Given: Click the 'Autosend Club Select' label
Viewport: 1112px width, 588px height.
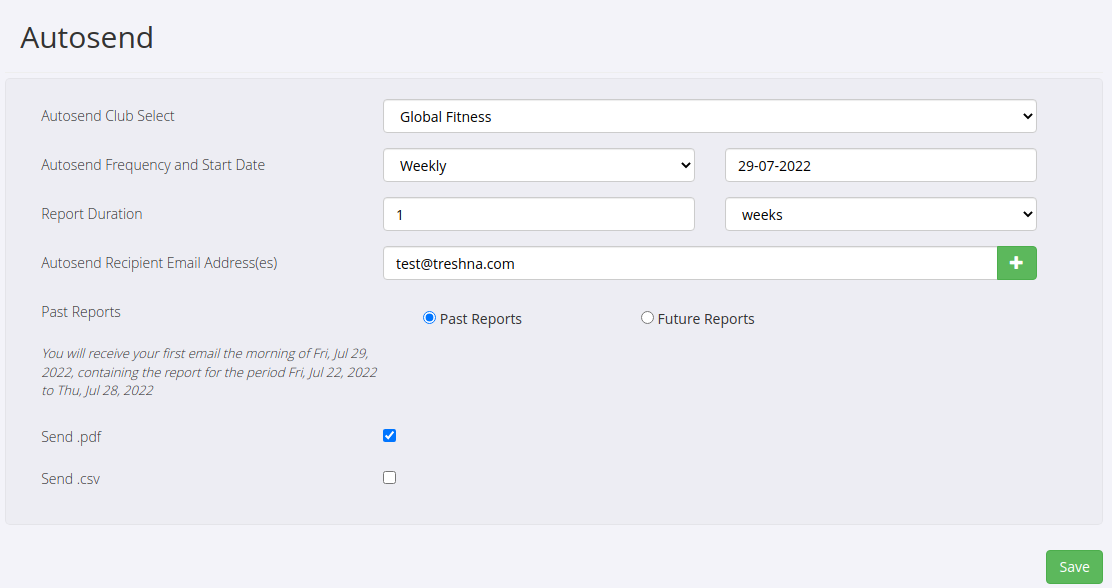Looking at the screenshot, I should point(108,116).
